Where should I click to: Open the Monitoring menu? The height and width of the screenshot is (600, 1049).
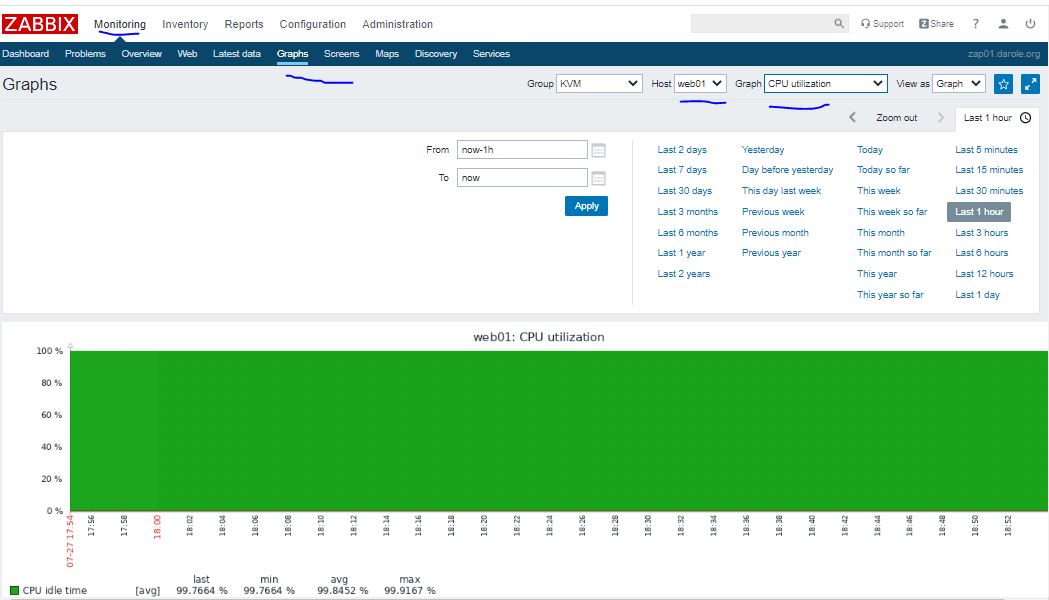[120, 24]
